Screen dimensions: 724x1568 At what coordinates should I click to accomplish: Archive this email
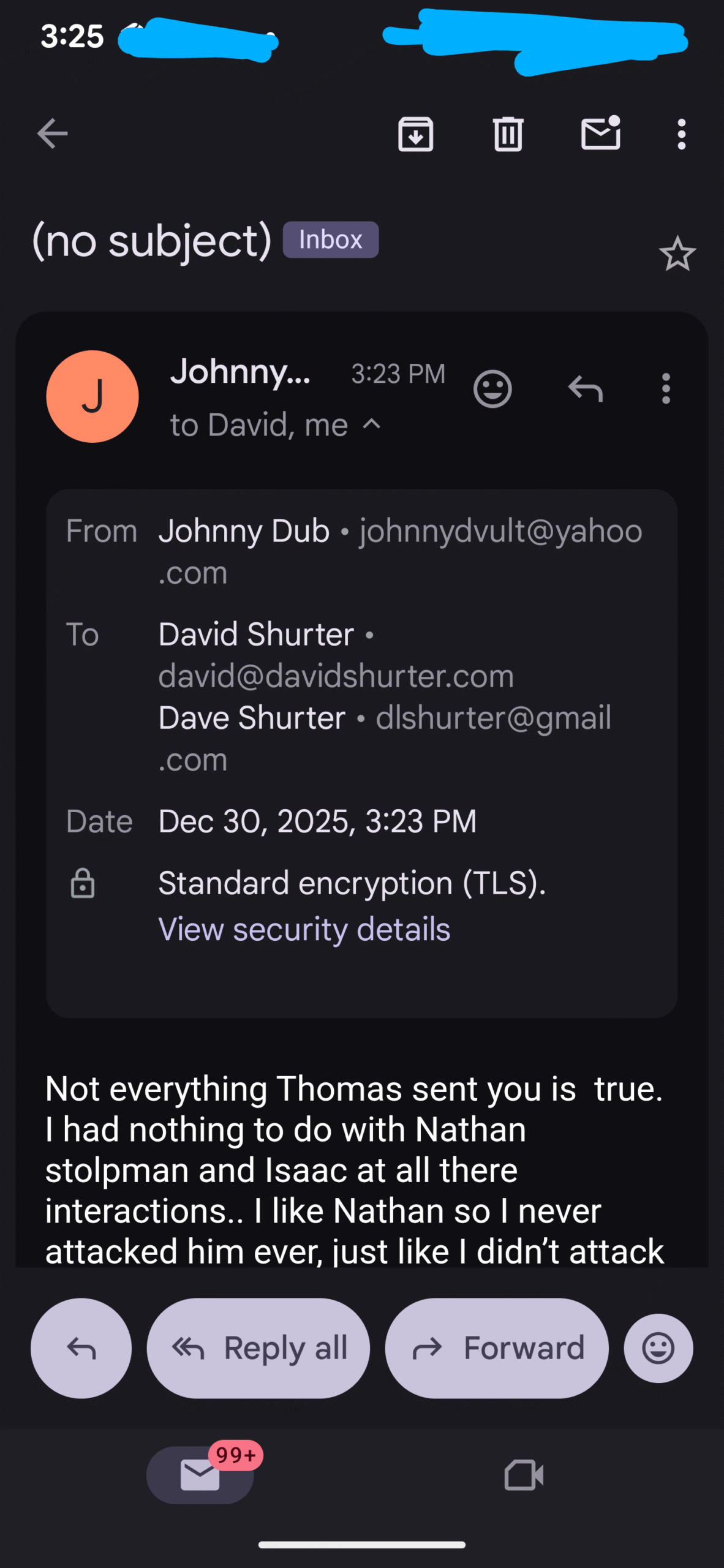[416, 134]
